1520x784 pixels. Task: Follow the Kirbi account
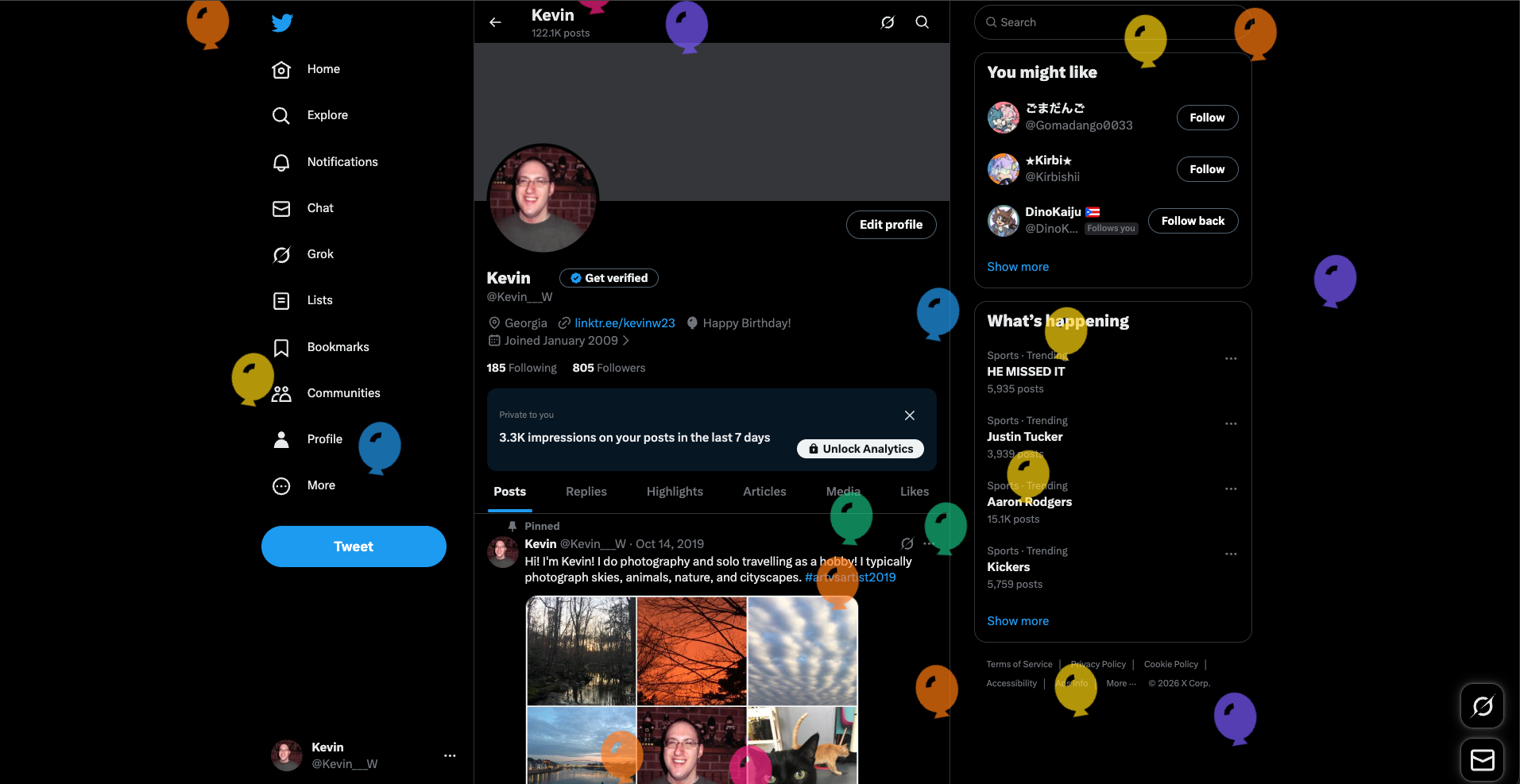[x=1206, y=169]
